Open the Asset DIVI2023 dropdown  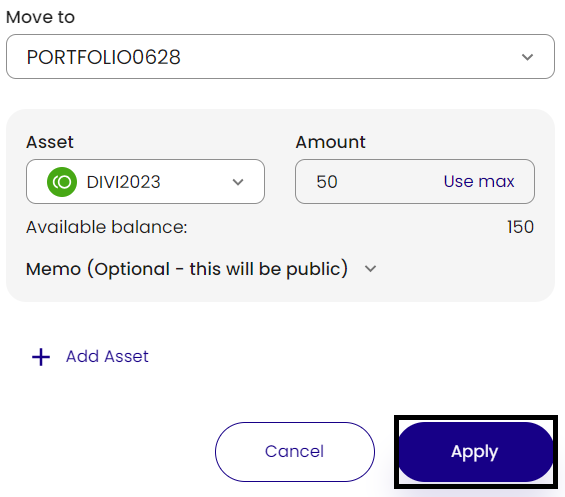click(x=145, y=182)
